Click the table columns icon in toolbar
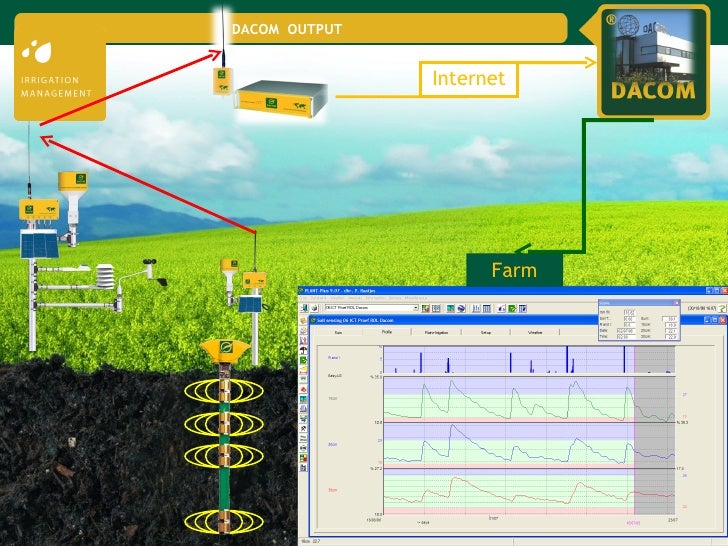 487,308
